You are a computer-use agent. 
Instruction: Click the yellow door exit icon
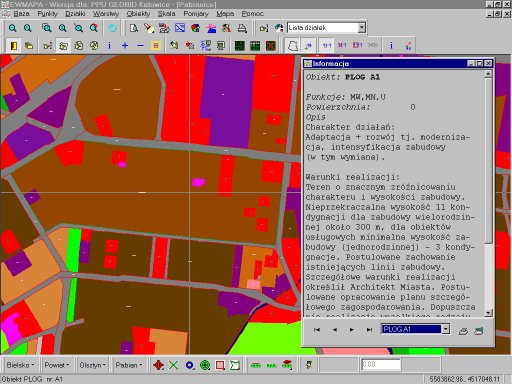pyautogui.click(x=14, y=45)
